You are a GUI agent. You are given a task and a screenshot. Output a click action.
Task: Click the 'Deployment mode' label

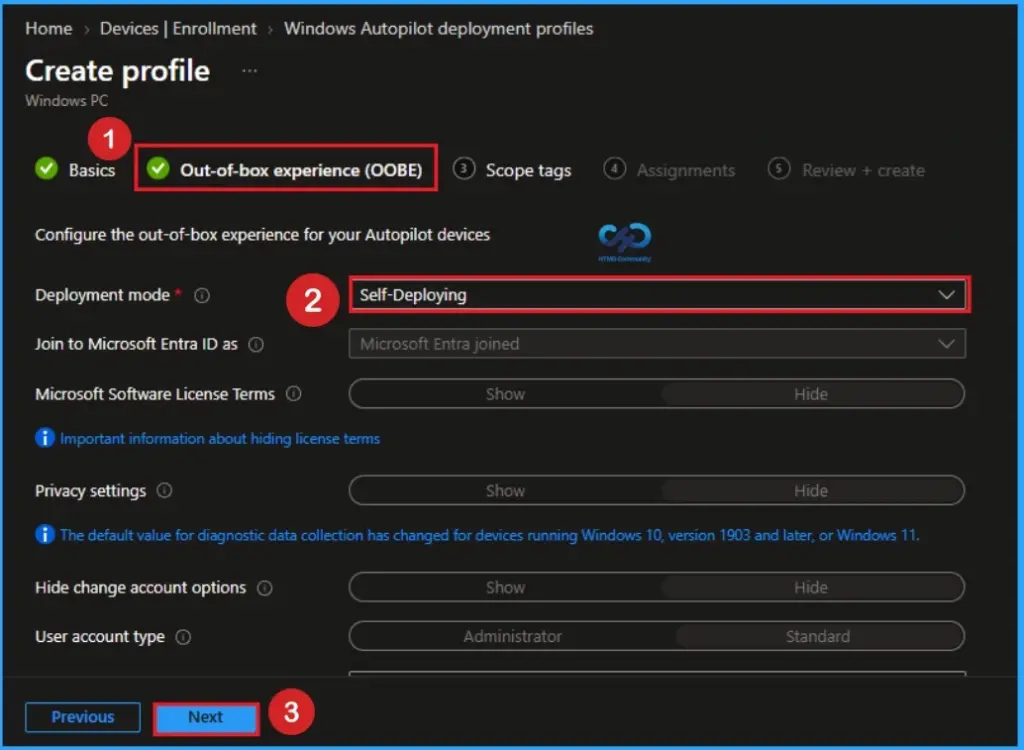coord(103,295)
